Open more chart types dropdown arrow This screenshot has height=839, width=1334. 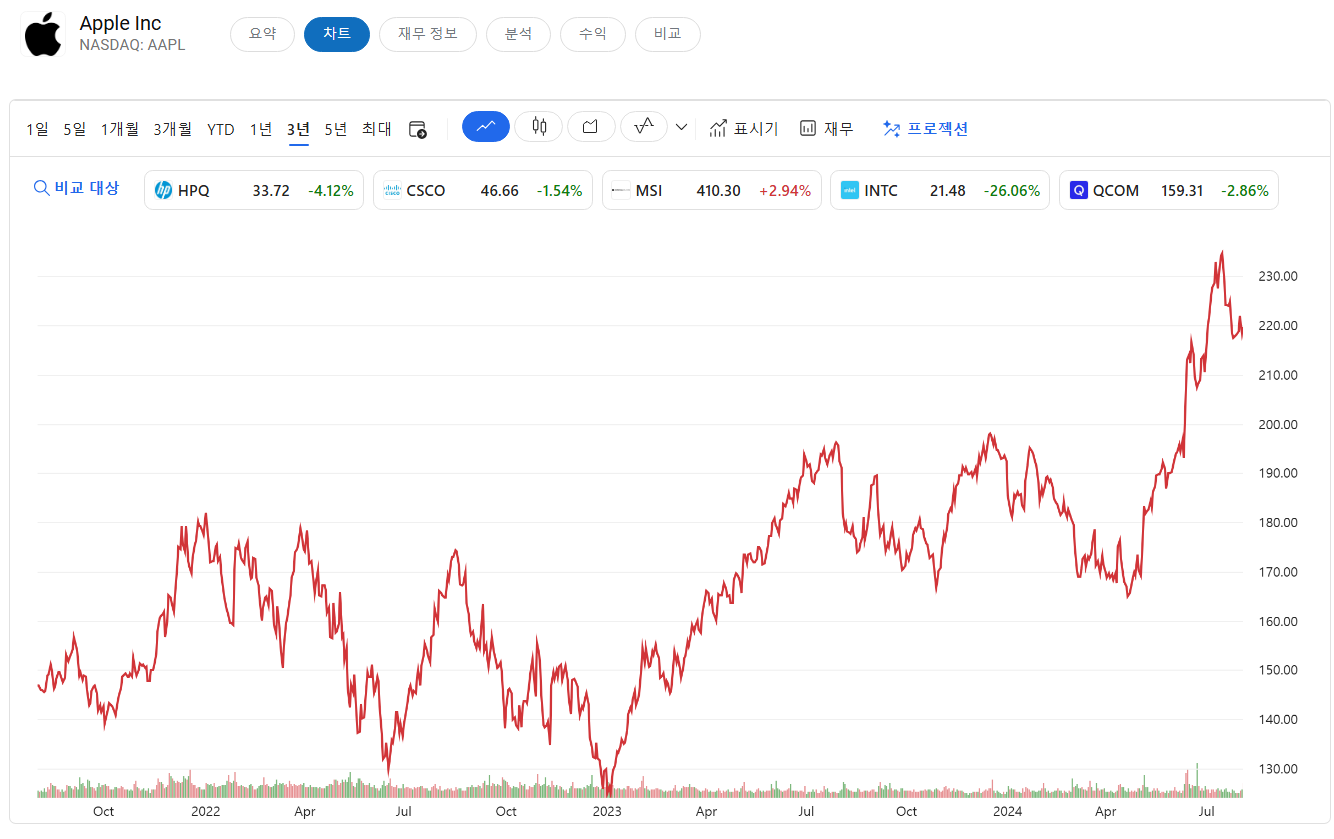[x=681, y=127]
